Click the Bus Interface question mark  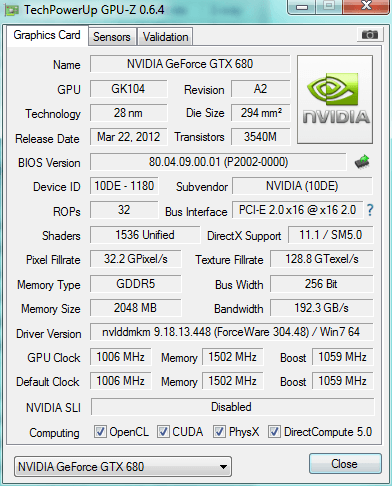coord(370,210)
